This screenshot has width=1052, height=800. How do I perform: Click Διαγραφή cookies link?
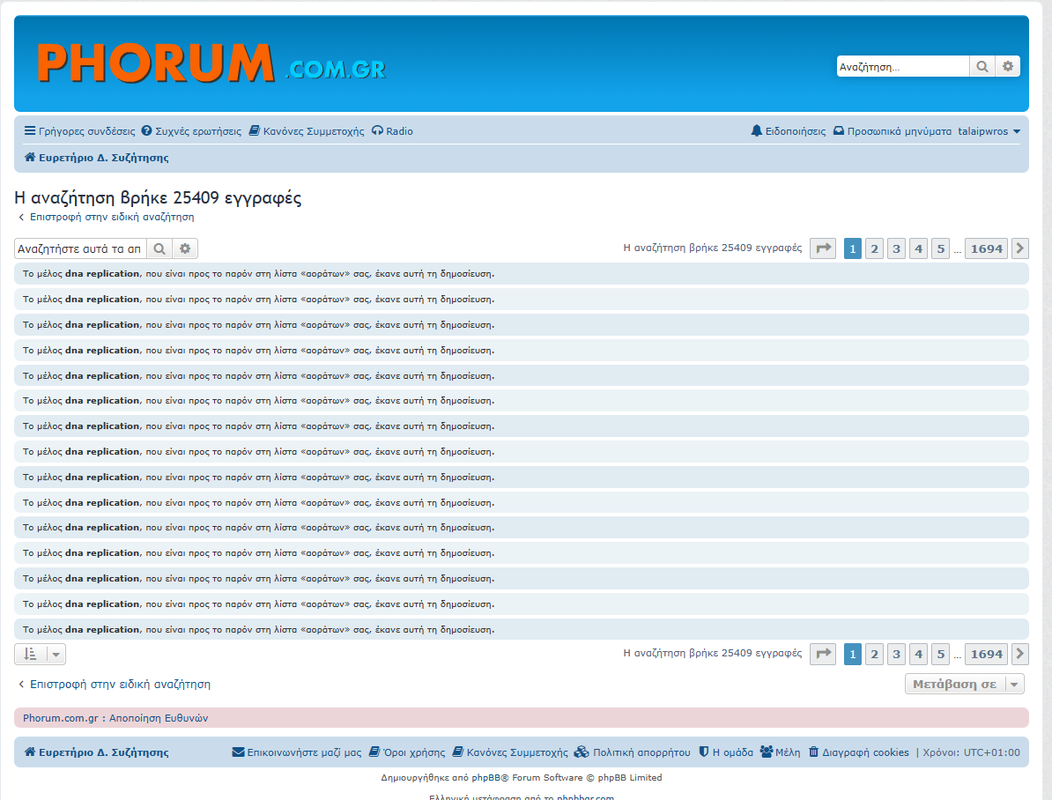(x=859, y=752)
